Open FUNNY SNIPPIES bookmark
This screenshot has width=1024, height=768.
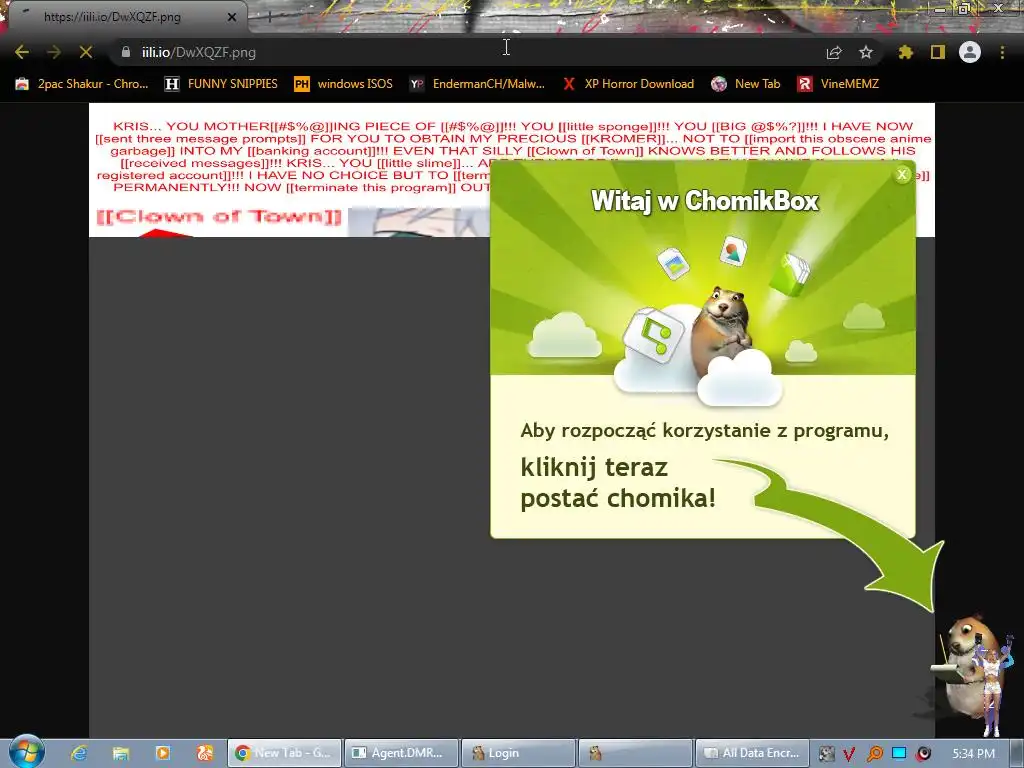coord(221,84)
